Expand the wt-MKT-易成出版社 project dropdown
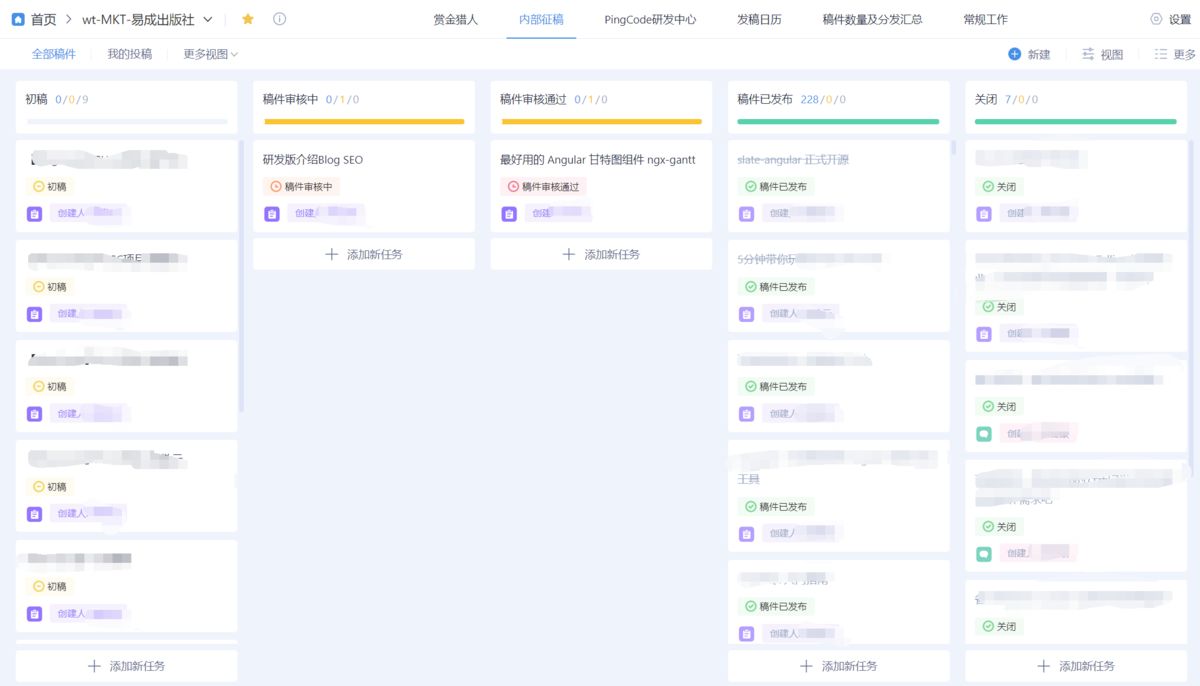The image size is (1200, 686). point(208,19)
